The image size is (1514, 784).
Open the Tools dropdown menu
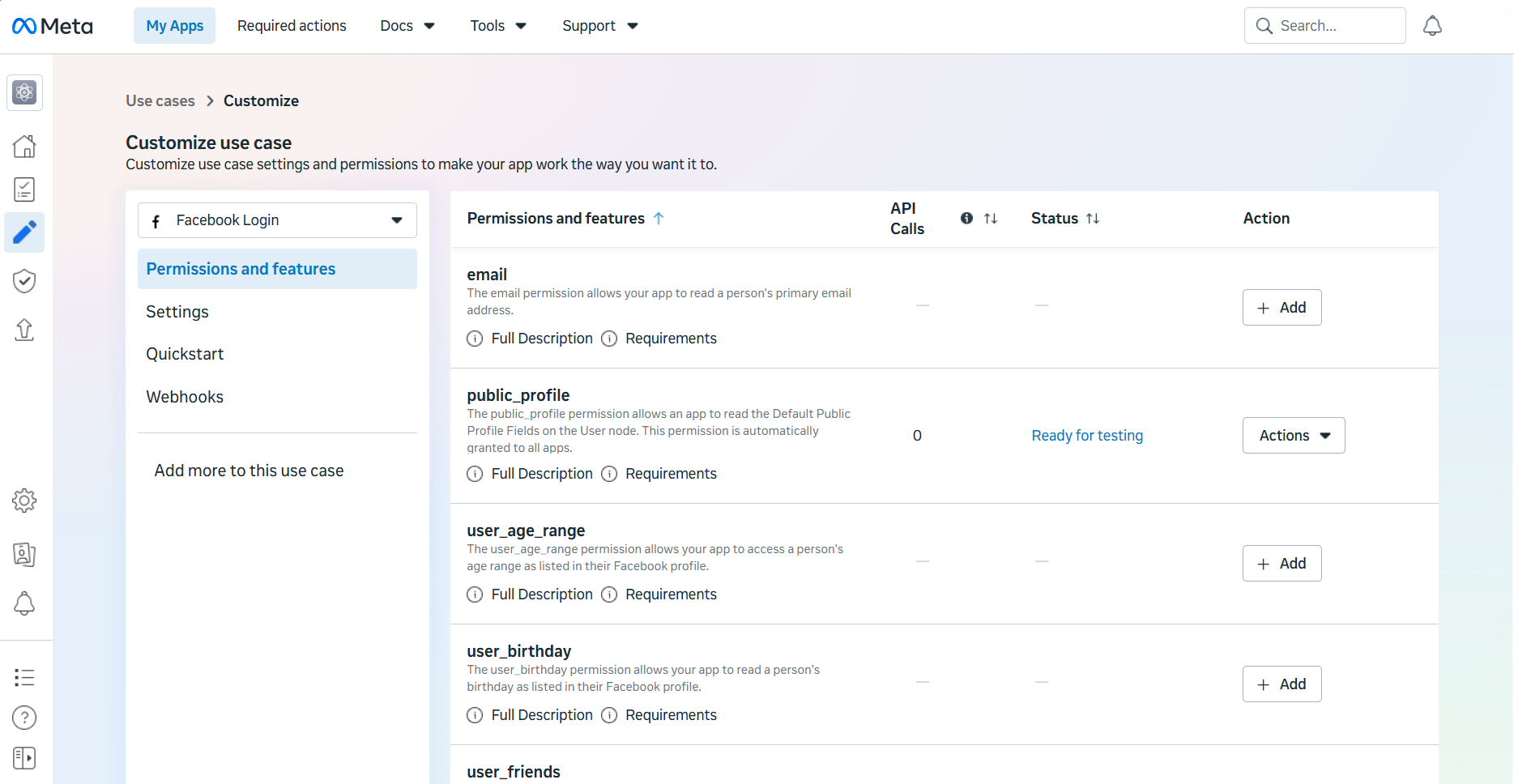(498, 26)
